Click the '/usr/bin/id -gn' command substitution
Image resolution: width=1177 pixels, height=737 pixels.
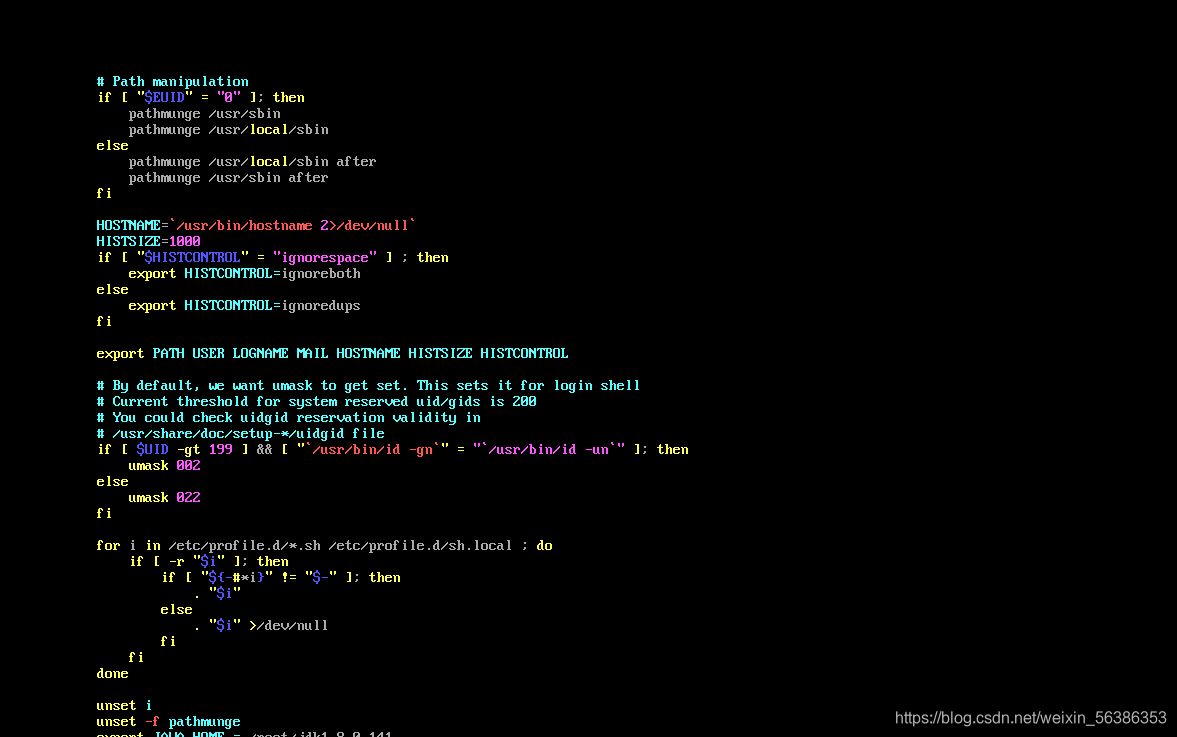372,450
